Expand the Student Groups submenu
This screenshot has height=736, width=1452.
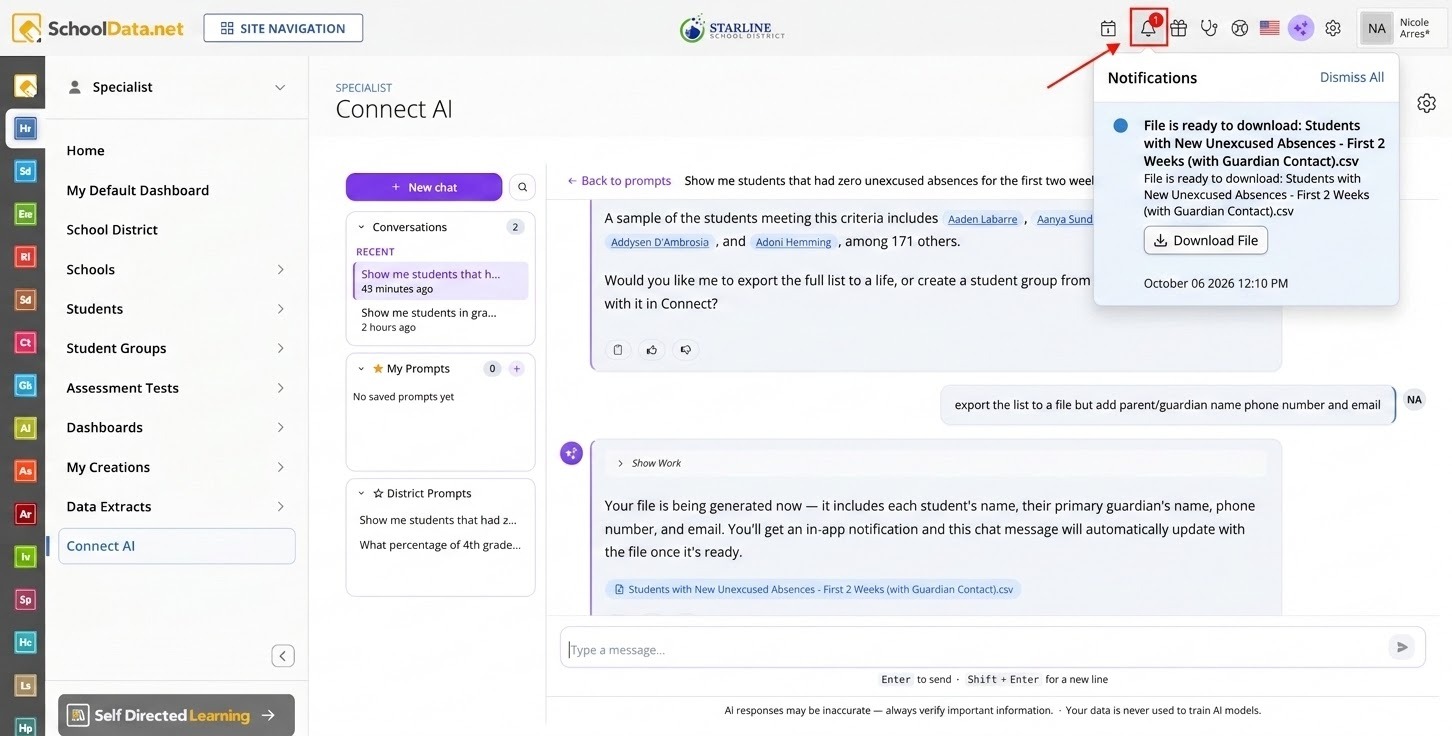coord(280,349)
